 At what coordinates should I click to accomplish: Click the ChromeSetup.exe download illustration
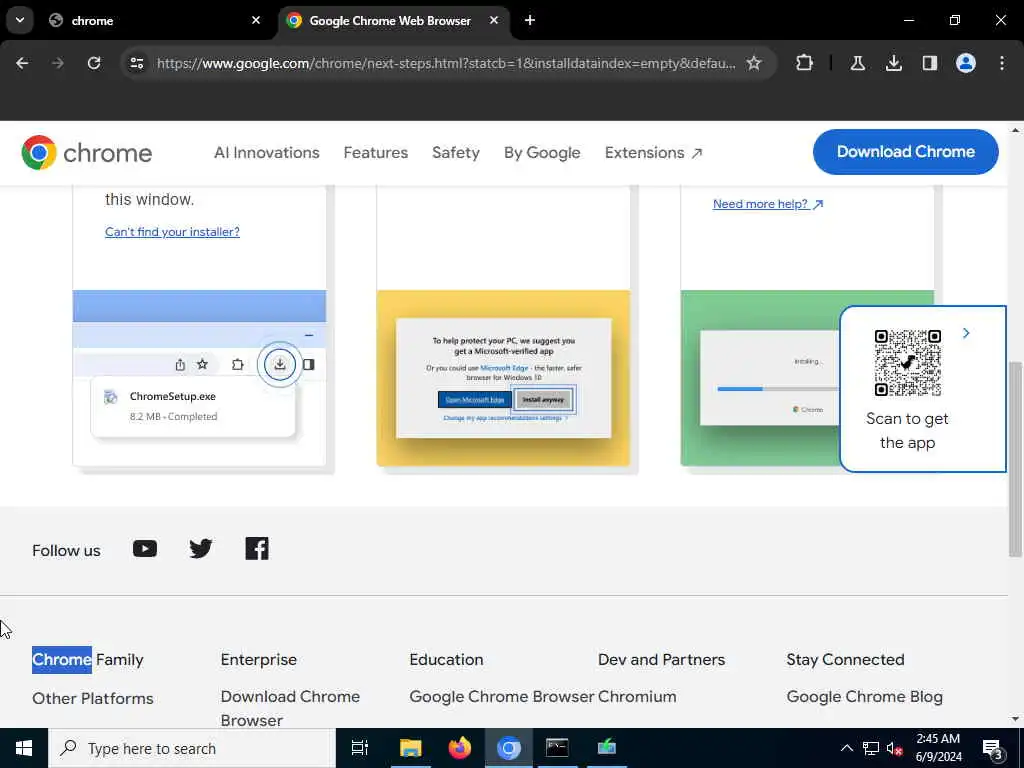point(199,378)
